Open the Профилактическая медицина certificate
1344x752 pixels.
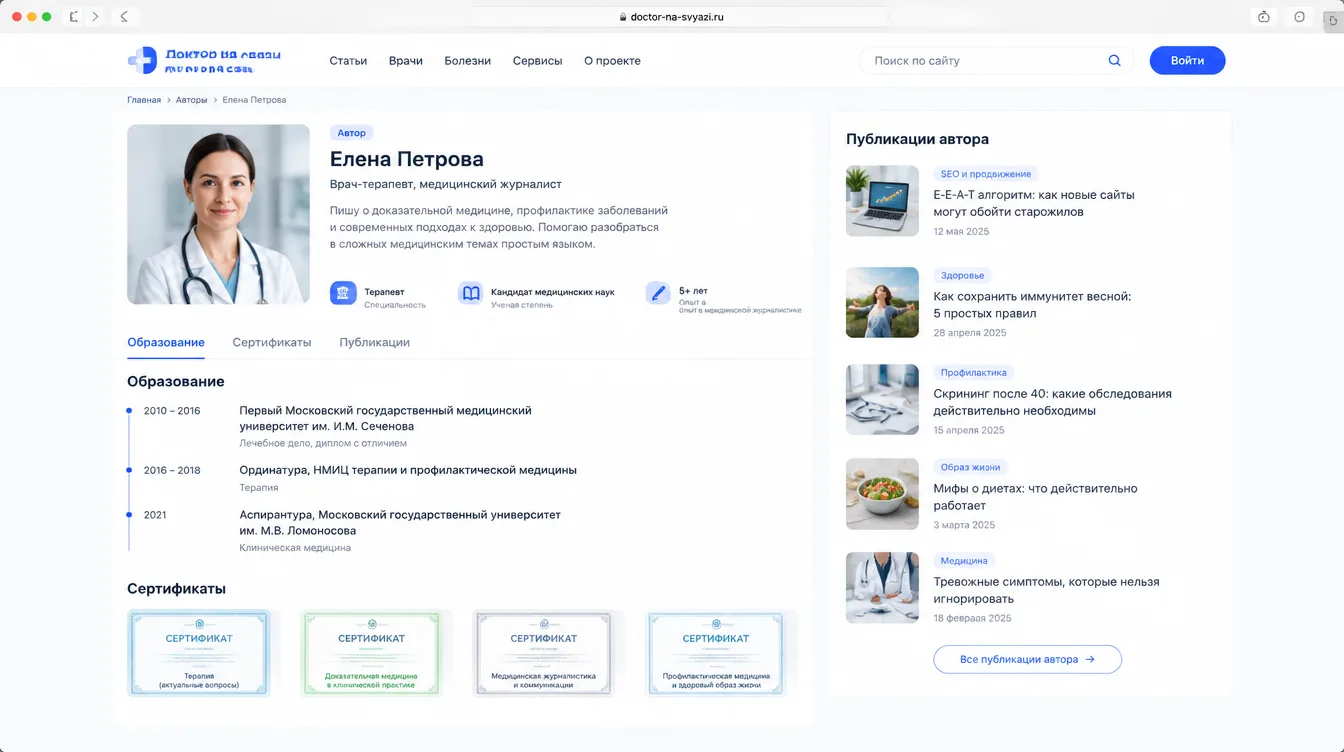coord(716,653)
